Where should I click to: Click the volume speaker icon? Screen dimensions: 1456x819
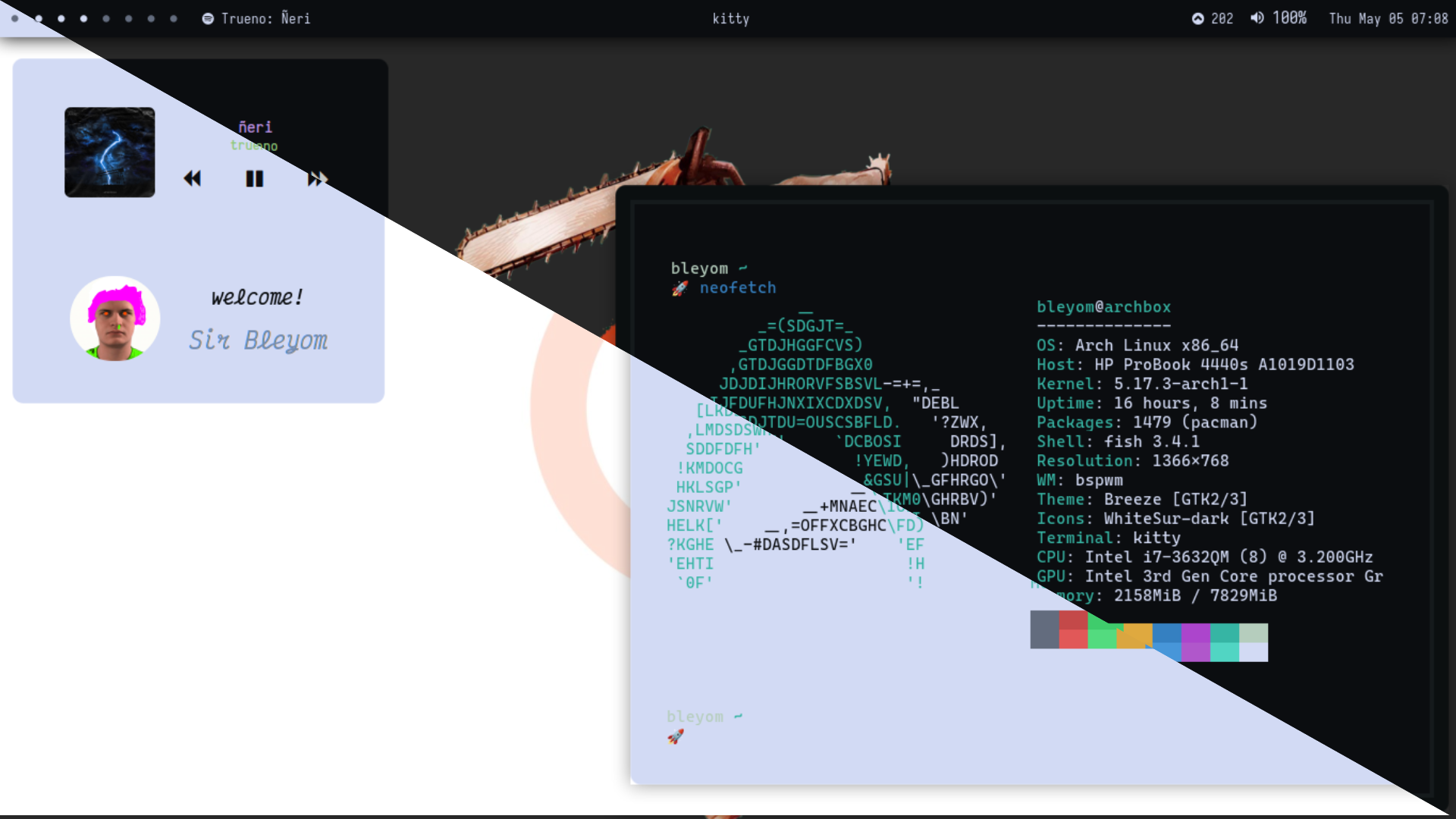(1257, 18)
